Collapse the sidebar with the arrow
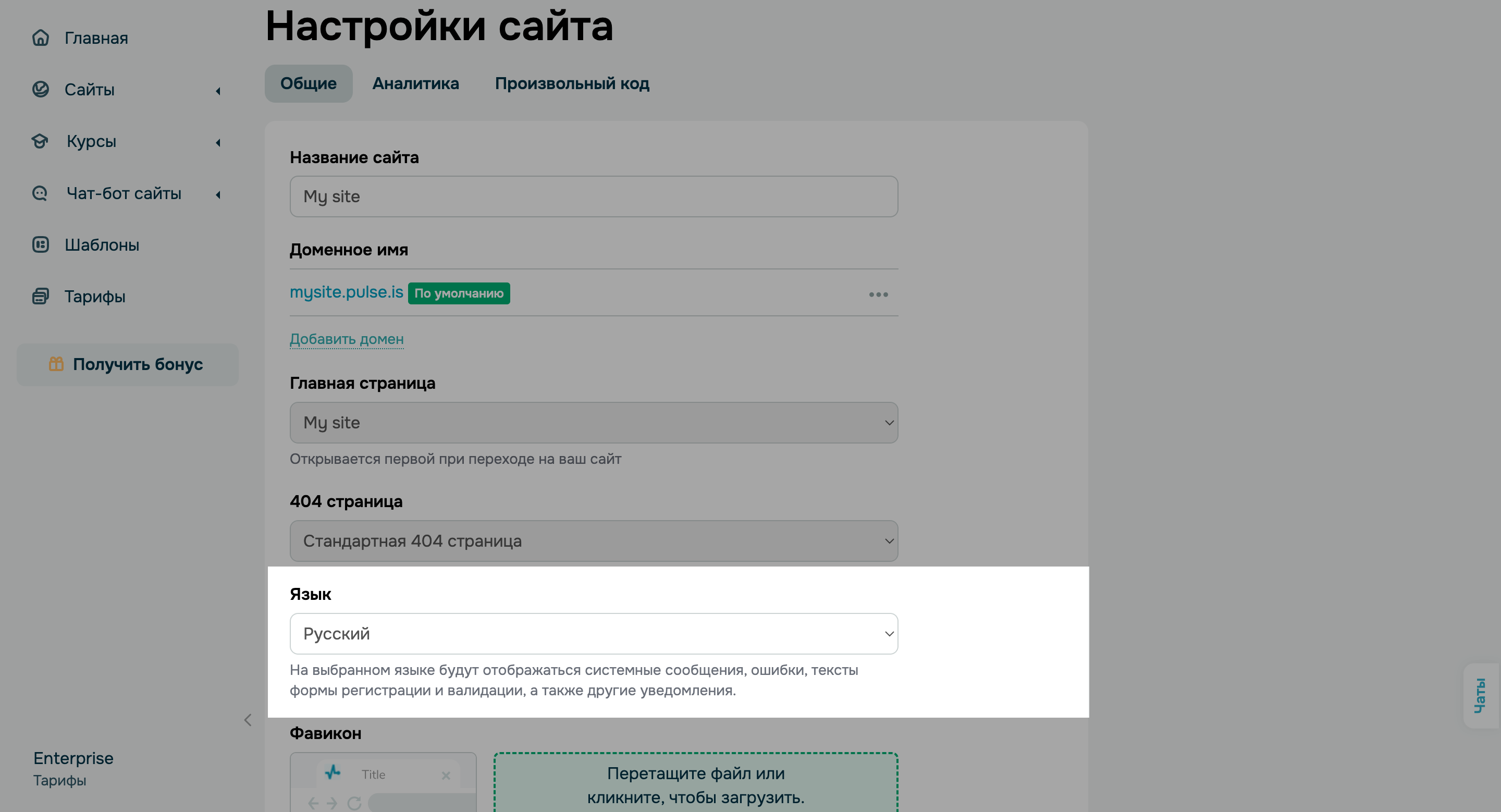This screenshot has width=1501, height=812. [247, 720]
